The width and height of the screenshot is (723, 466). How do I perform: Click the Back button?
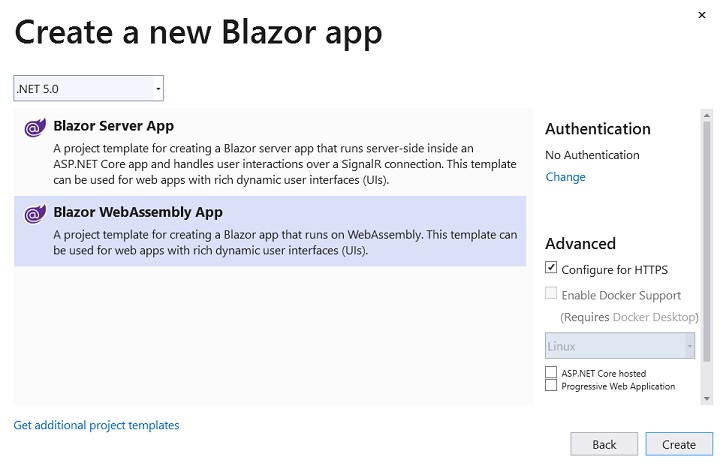[604, 444]
